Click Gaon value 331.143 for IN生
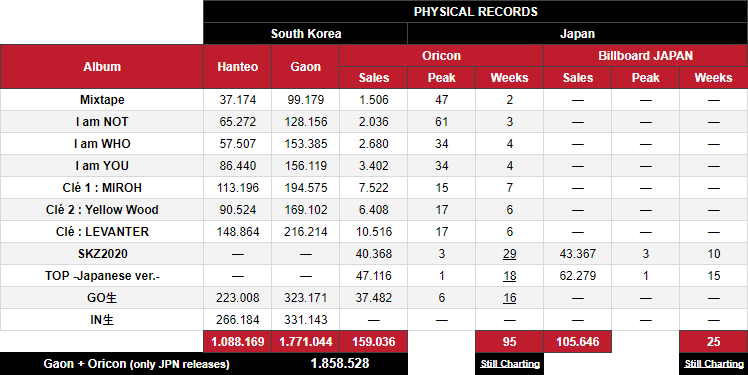 click(x=306, y=320)
